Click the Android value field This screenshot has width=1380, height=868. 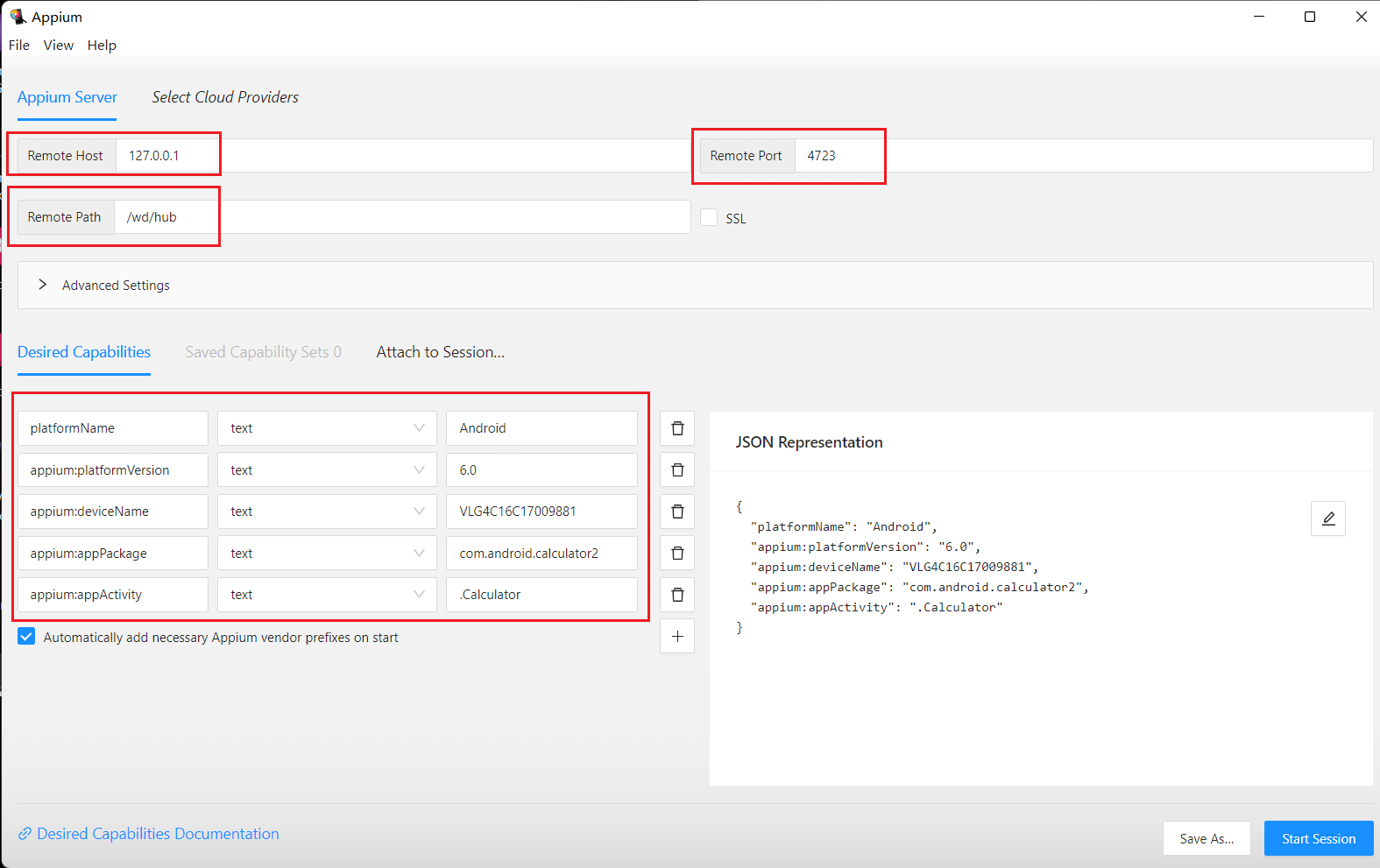point(541,428)
